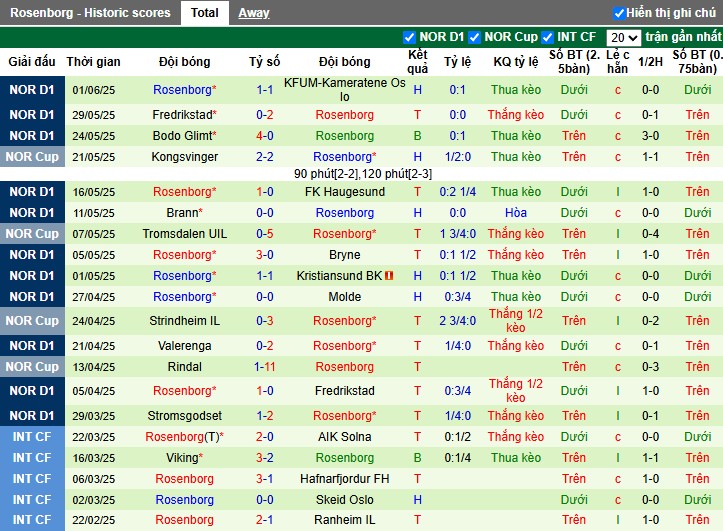
Task: Open Bryne team link
Action: (344, 255)
